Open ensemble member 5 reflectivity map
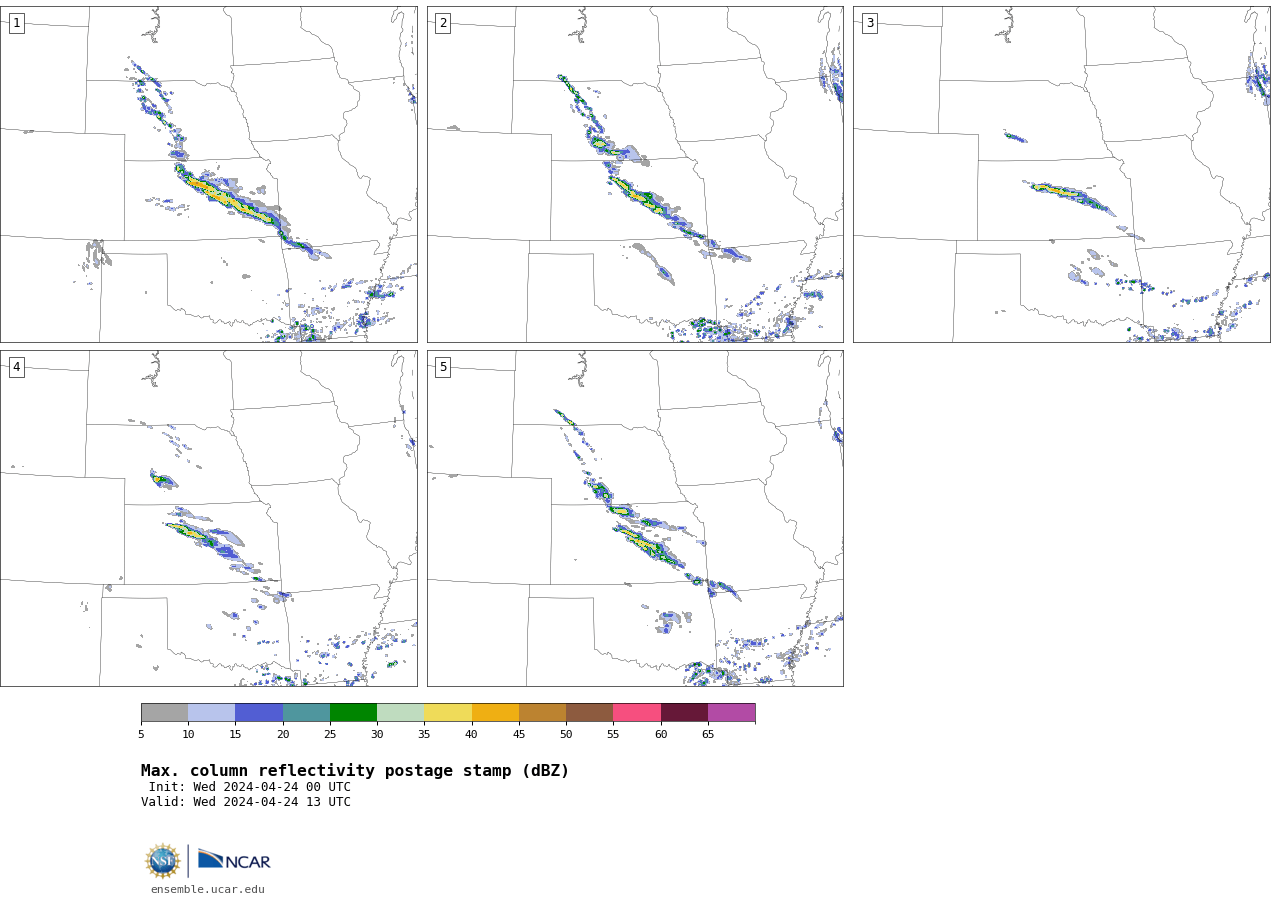1280x901 pixels. (635, 518)
